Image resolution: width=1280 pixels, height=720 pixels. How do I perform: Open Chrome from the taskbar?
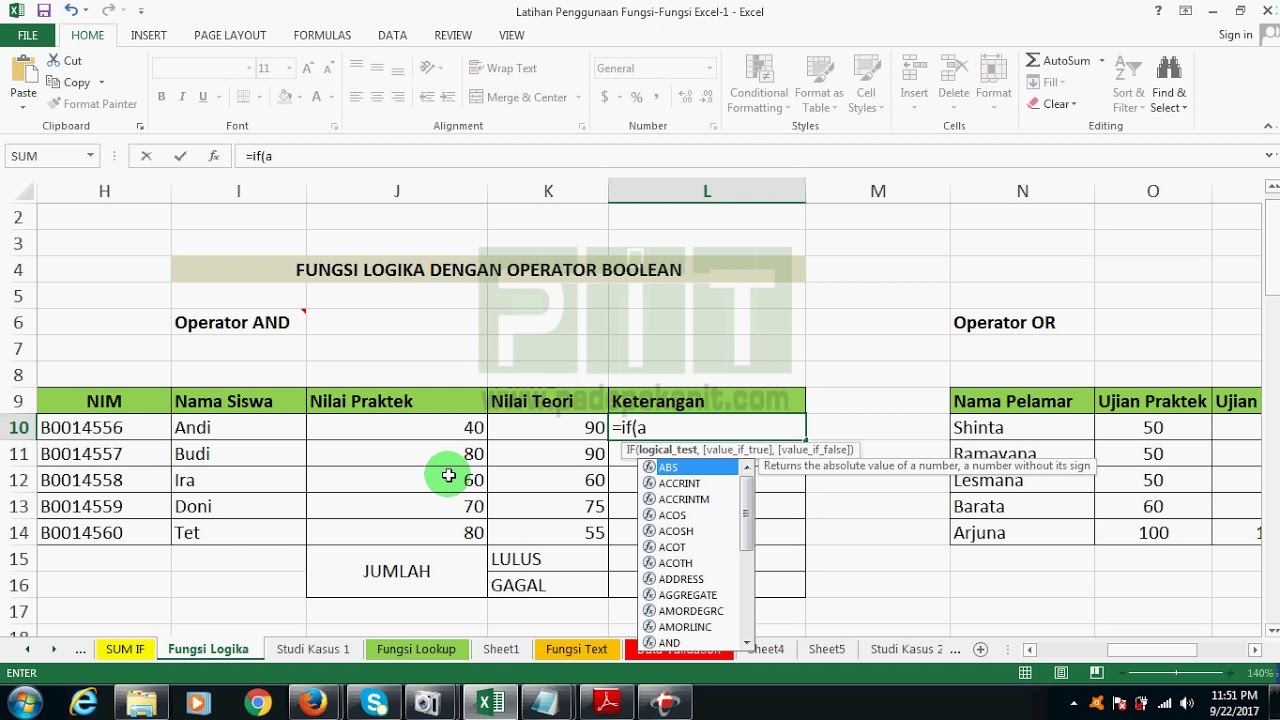click(x=257, y=702)
